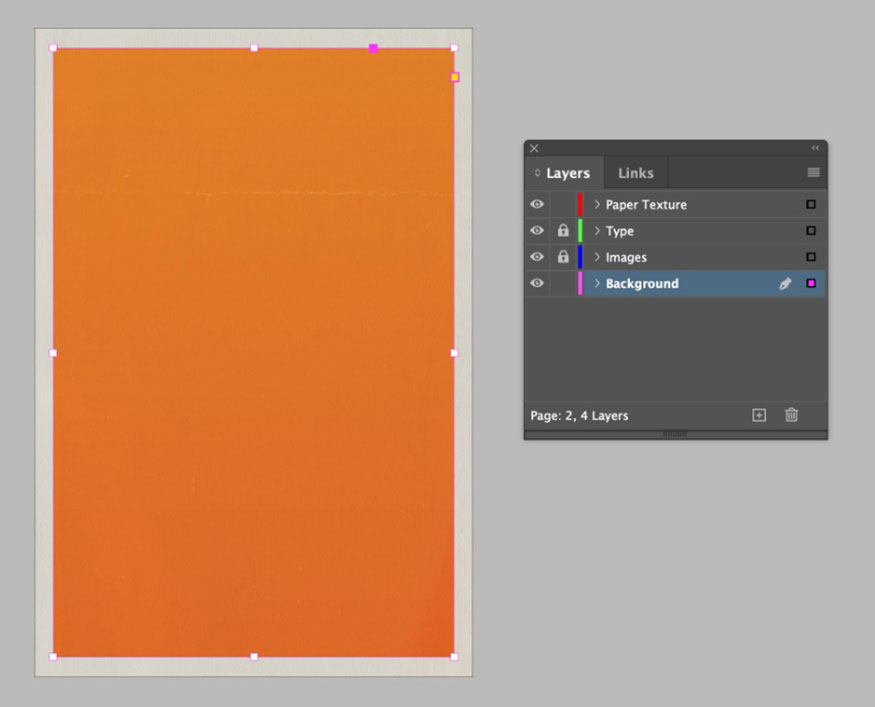Expand the Paper Texture layer contents
875x707 pixels.
click(597, 204)
